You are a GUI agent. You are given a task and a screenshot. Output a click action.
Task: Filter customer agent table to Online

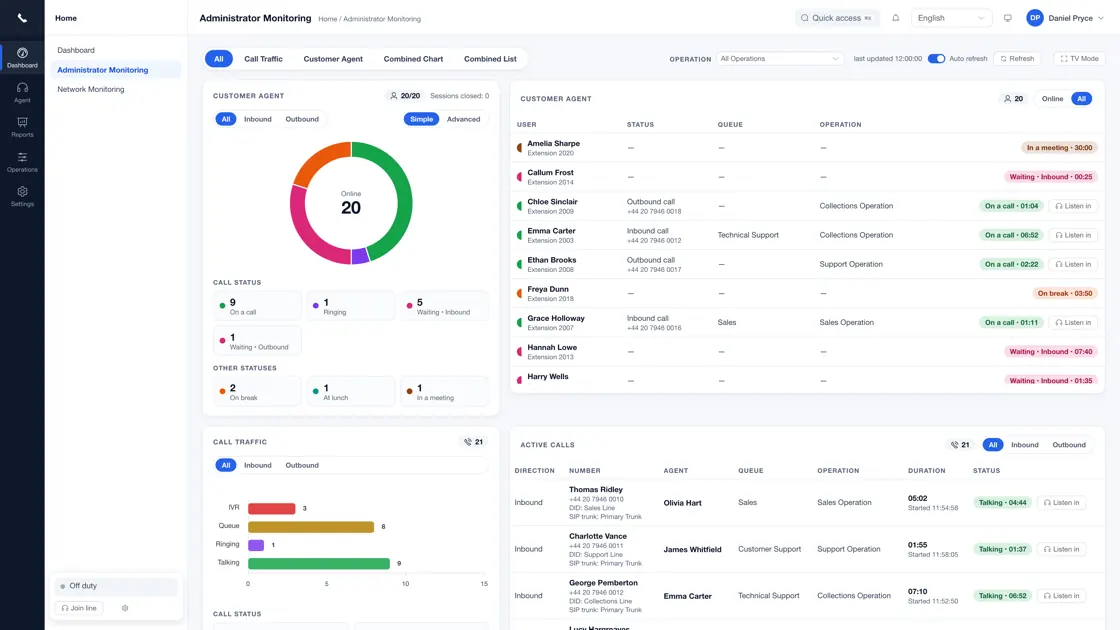tap(1052, 99)
